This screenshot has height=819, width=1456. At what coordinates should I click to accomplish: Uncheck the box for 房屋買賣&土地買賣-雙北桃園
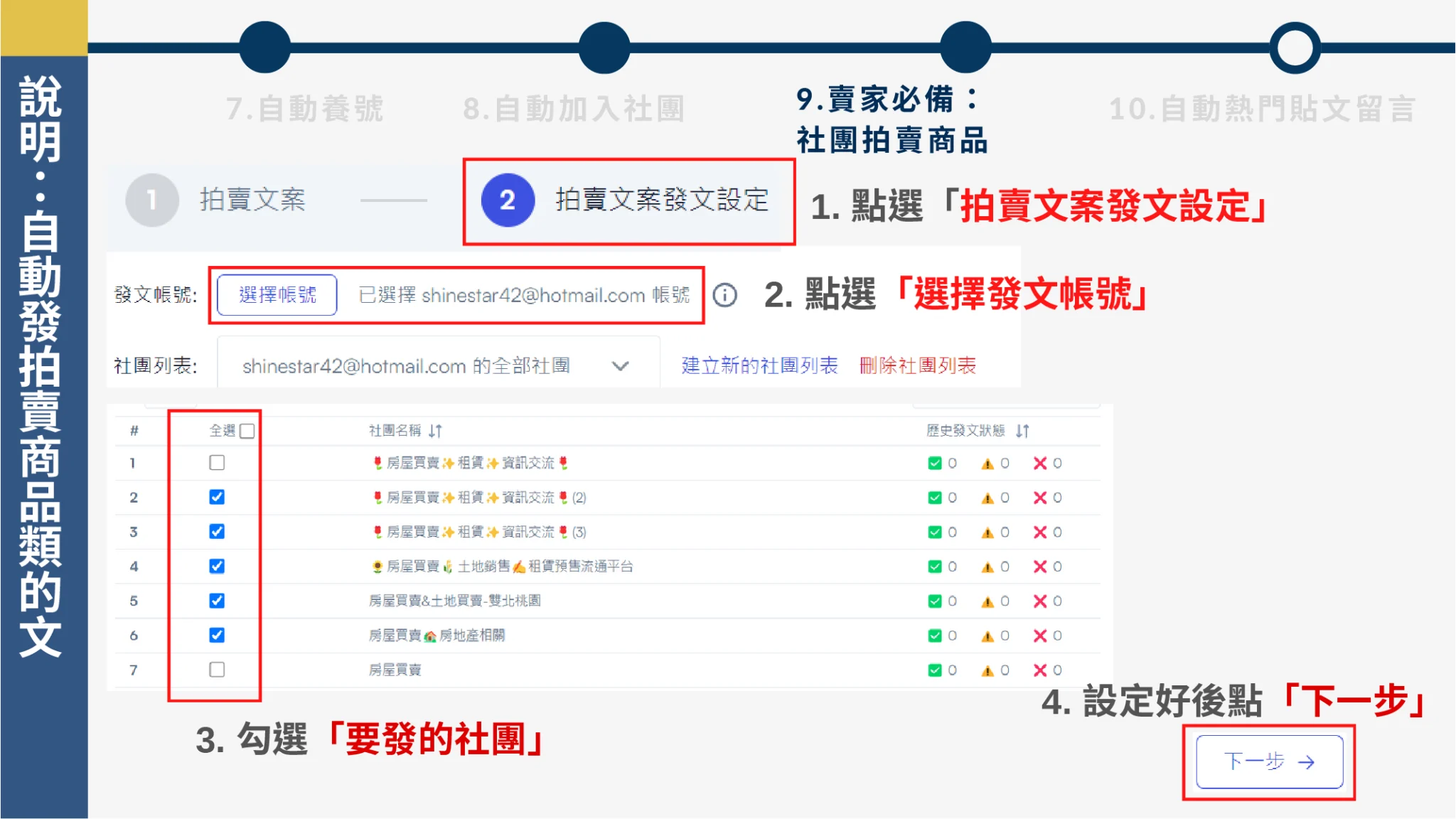[x=217, y=601]
